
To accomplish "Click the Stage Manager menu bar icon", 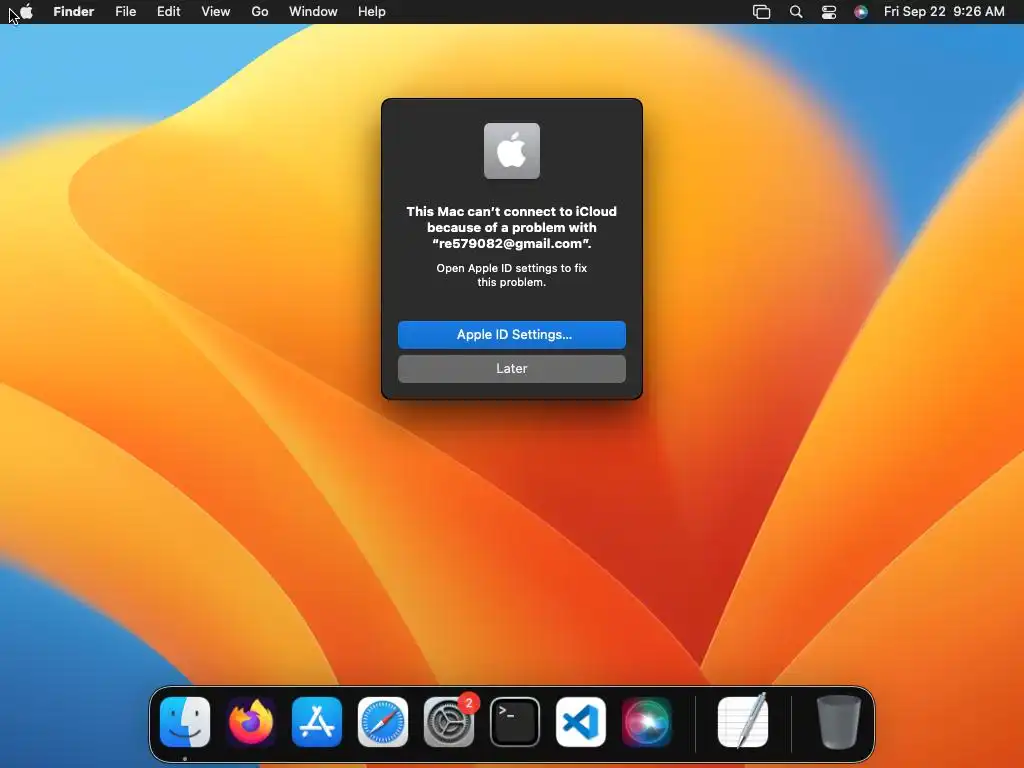I will click(x=761, y=12).
